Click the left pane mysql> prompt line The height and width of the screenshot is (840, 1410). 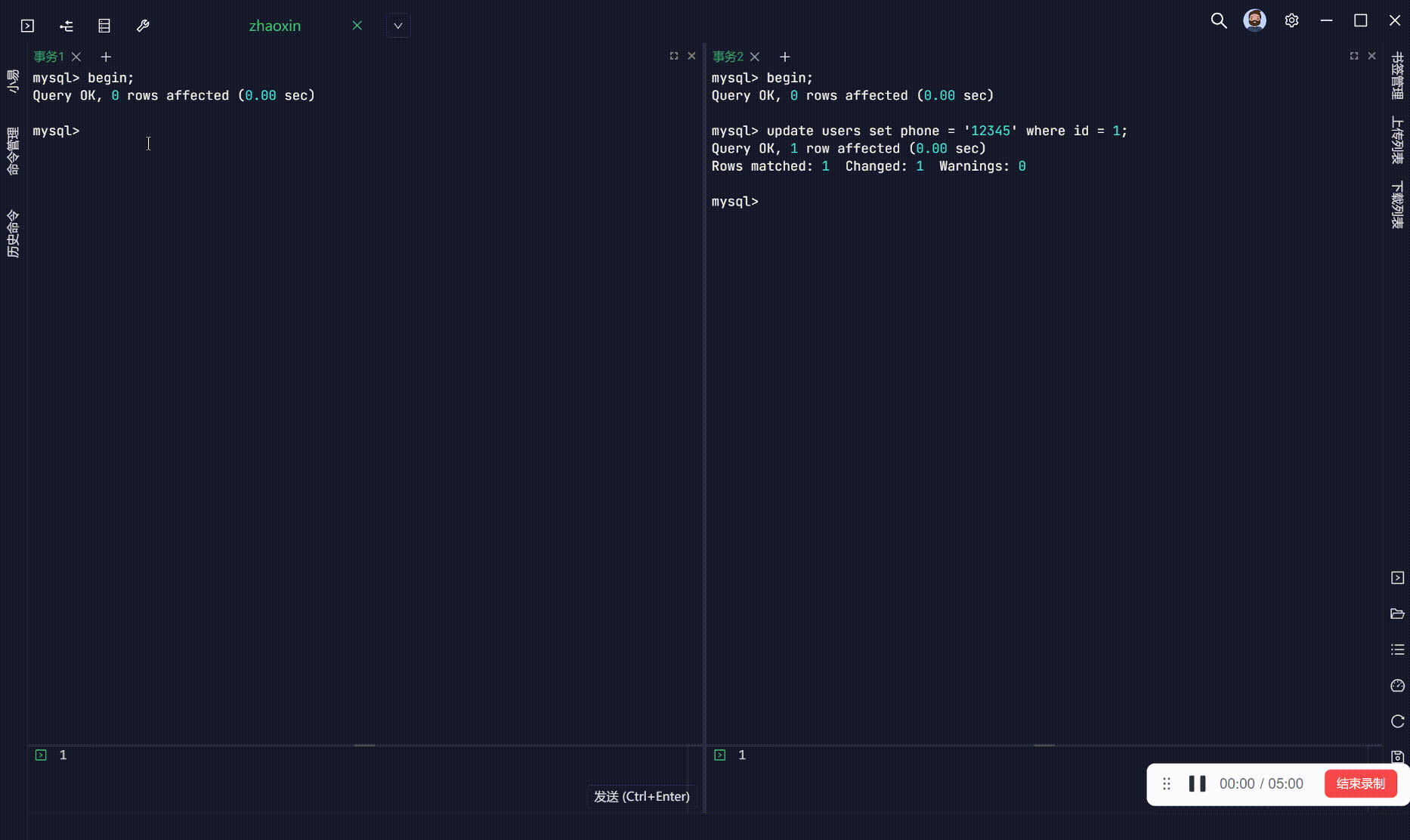tap(56, 131)
